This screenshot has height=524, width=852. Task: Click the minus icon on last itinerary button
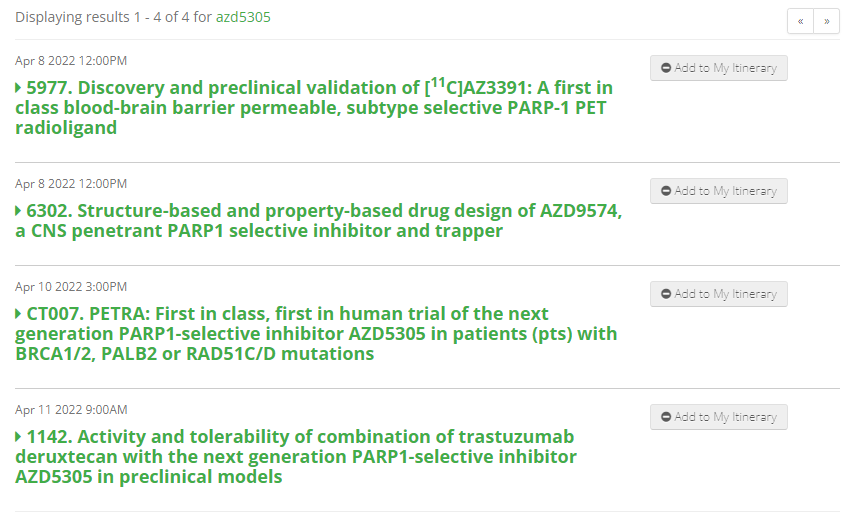click(666, 417)
